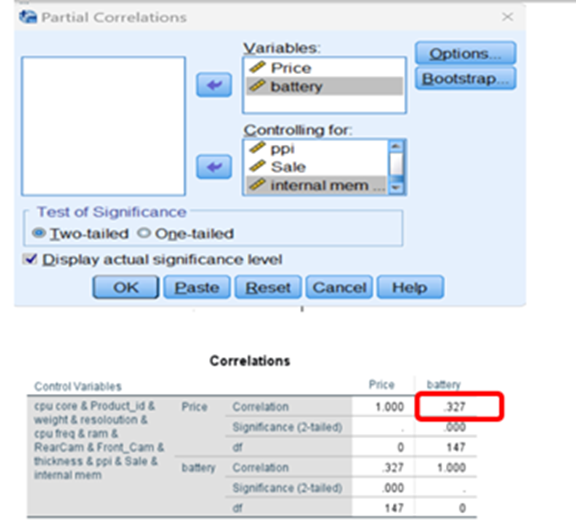Click the arrow button beside Controlling for list

(x=214, y=167)
